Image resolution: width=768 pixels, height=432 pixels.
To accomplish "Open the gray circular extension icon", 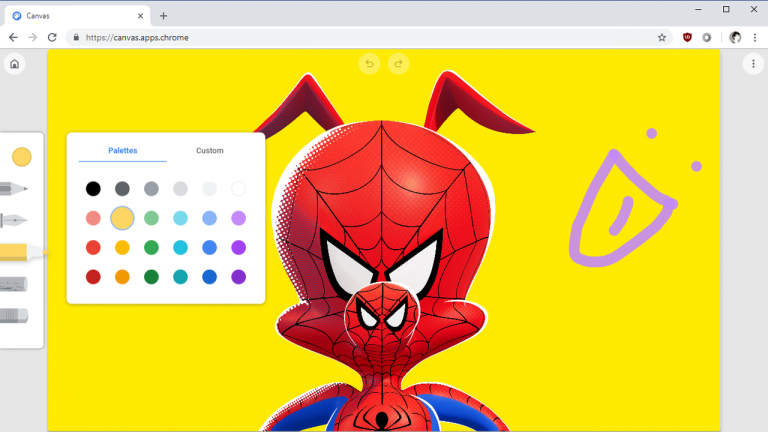I will click(x=706, y=37).
